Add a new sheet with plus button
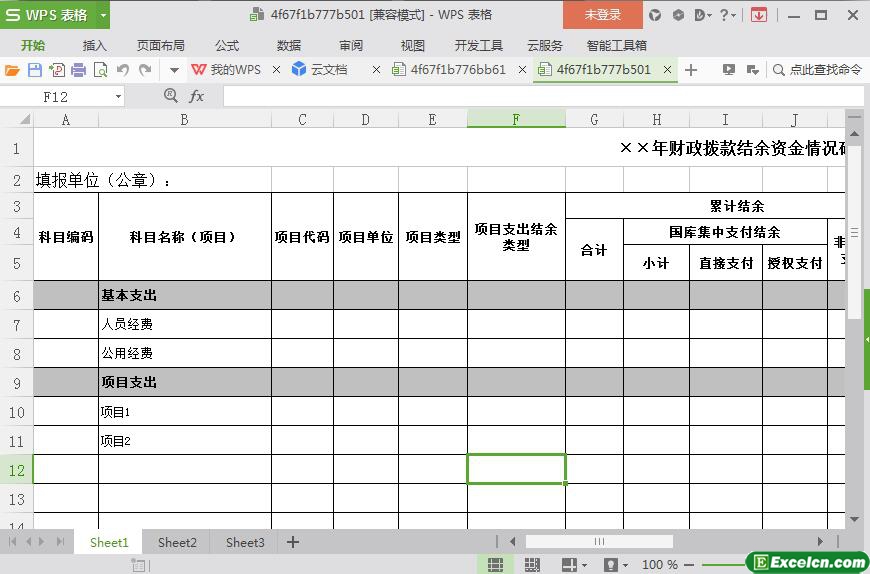The height and width of the screenshot is (574, 870). coord(293,542)
